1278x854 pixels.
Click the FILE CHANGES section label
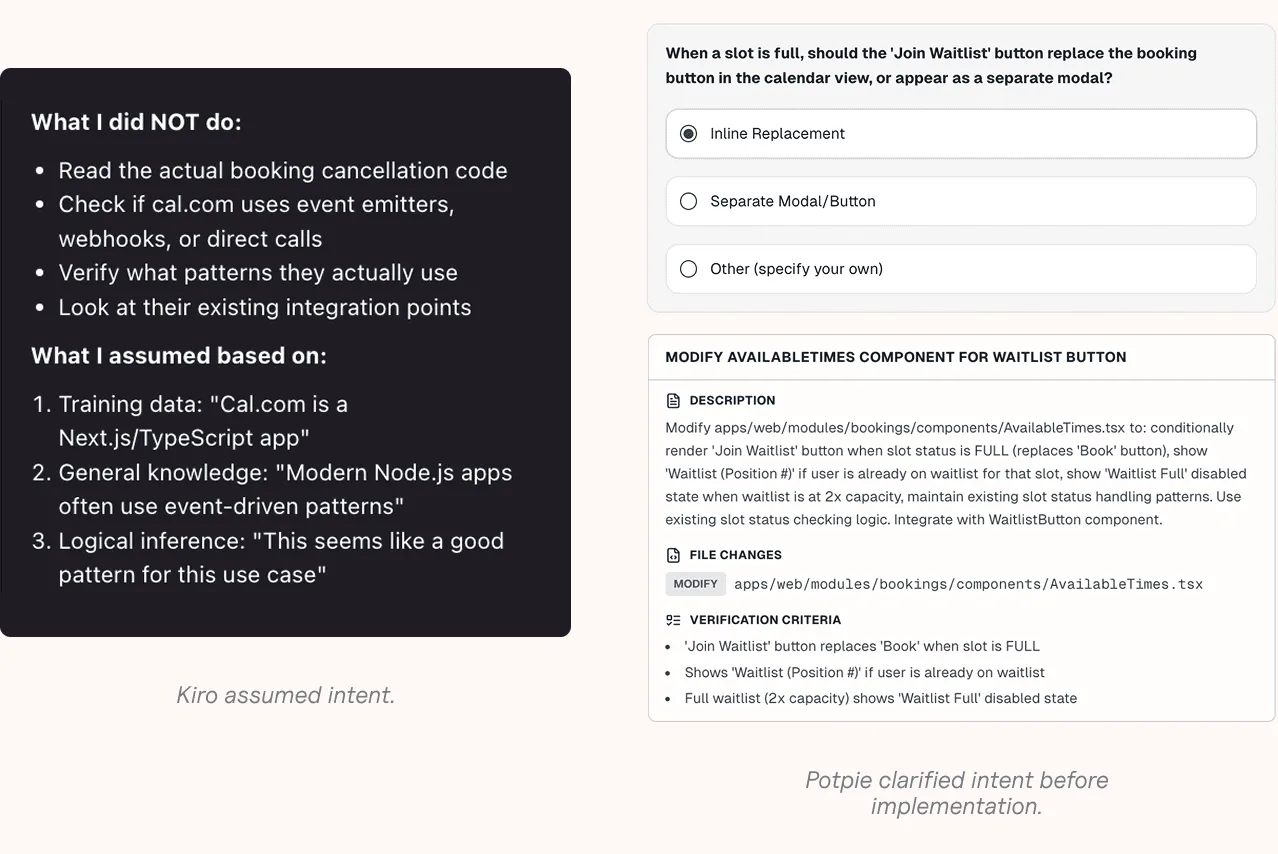(736, 555)
